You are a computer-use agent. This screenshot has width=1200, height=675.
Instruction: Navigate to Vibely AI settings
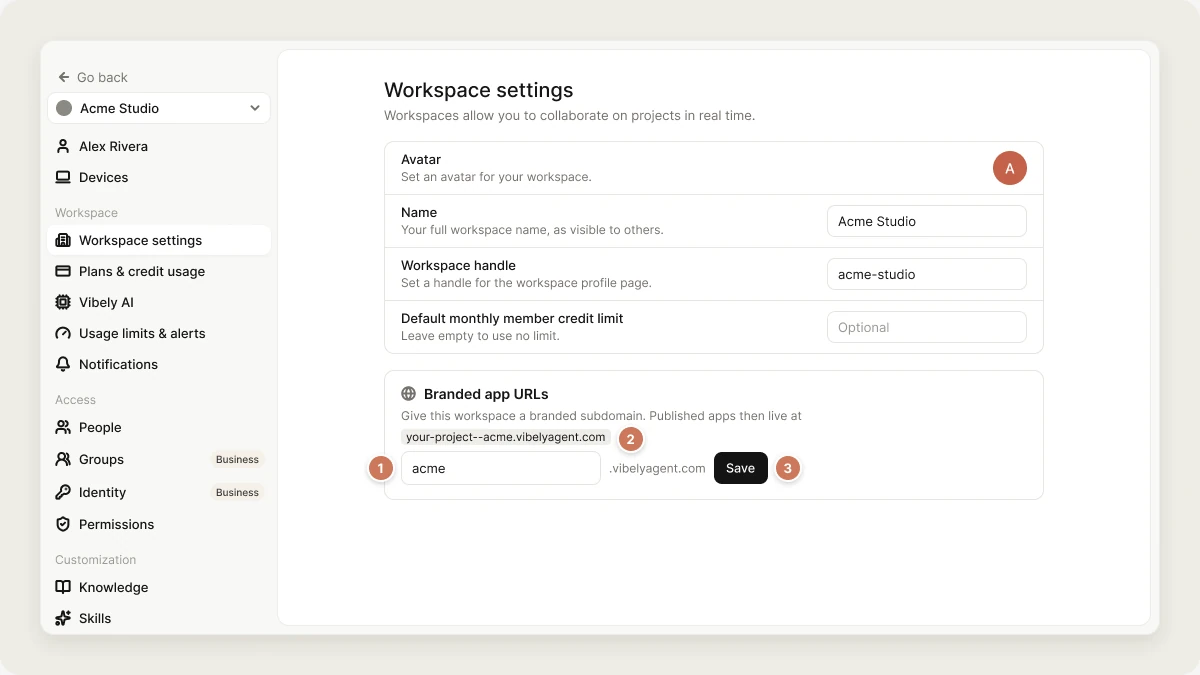pyautogui.click(x=159, y=302)
